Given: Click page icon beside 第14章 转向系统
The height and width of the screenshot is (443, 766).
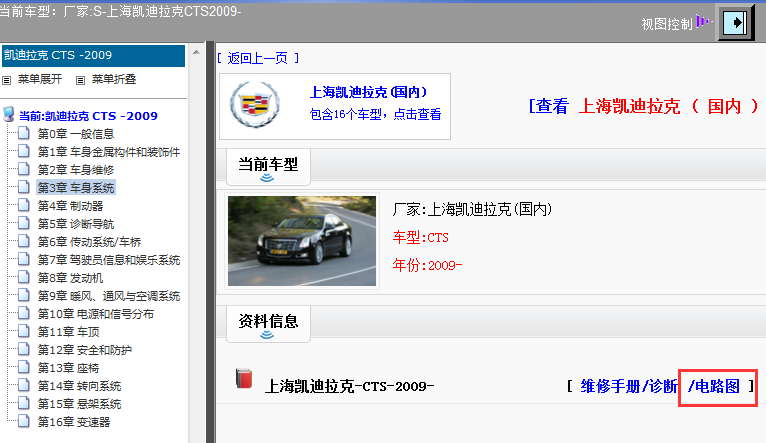Looking at the screenshot, I should (23, 385).
